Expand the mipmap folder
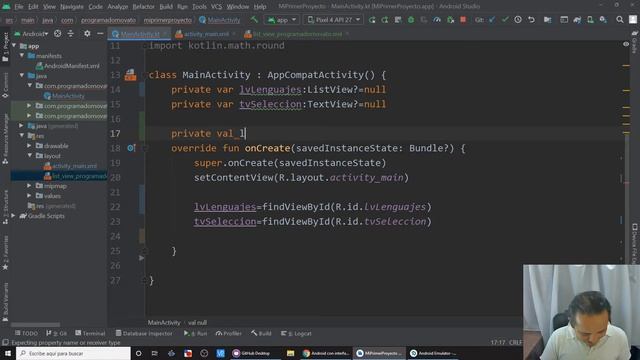 point(29,186)
